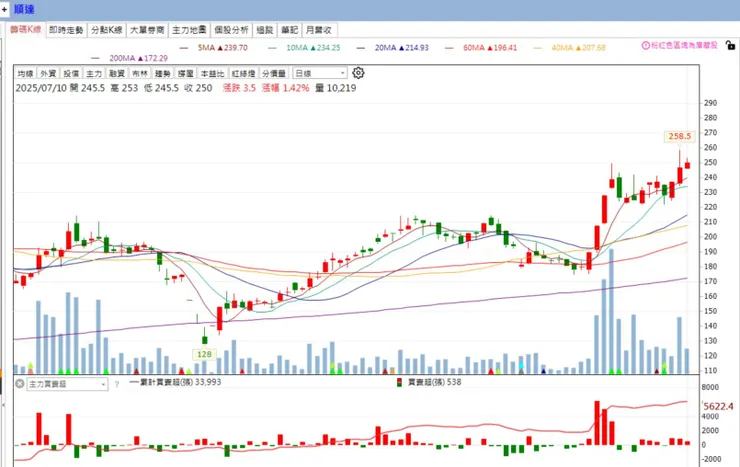Toggle the 主力 overlay button
Image resolution: width=740 pixels, height=467 pixels.
tap(94, 73)
